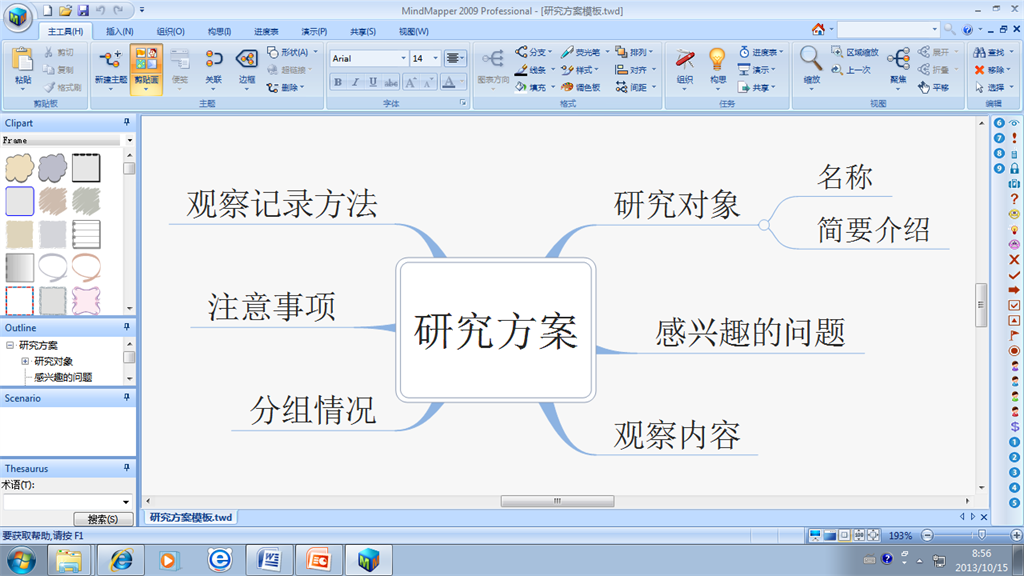Open the 视图(W) ribbon tab
The image size is (1024, 576).
coord(413,31)
